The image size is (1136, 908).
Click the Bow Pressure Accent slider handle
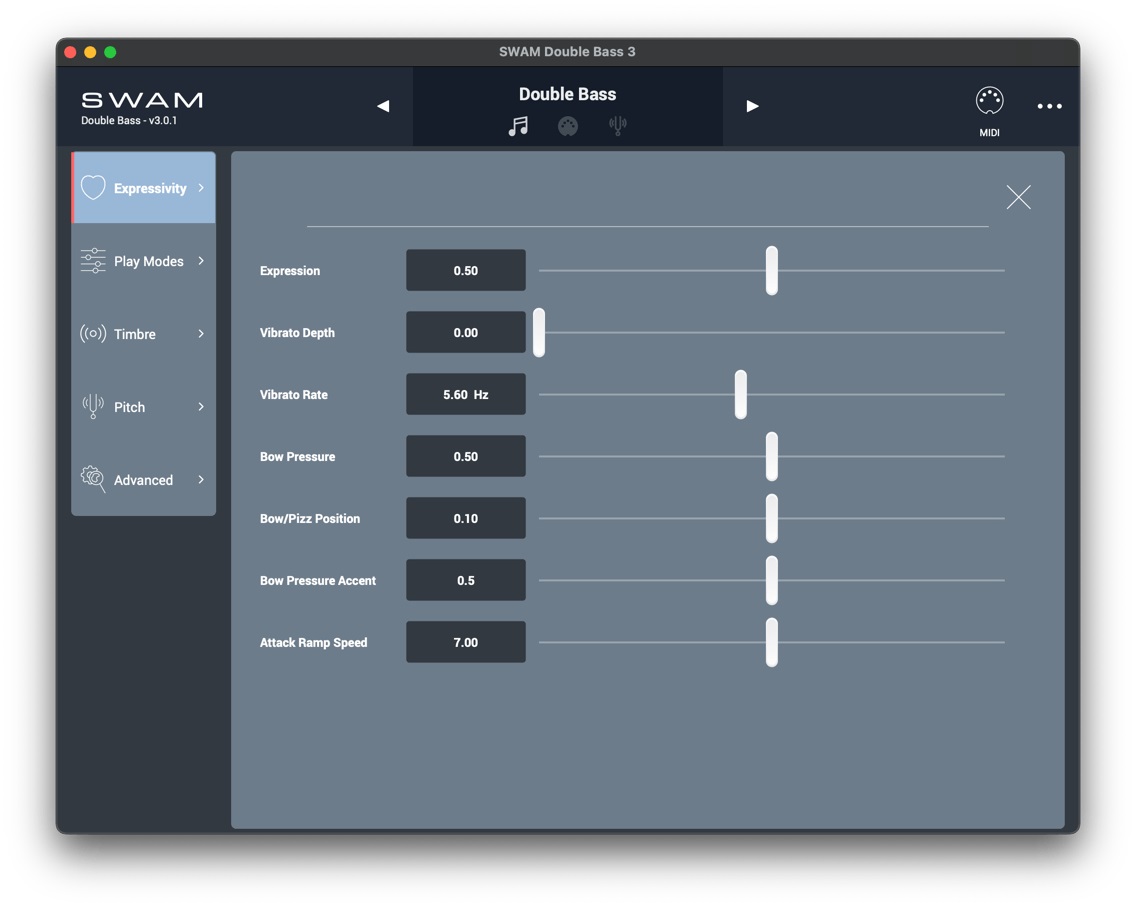772,580
